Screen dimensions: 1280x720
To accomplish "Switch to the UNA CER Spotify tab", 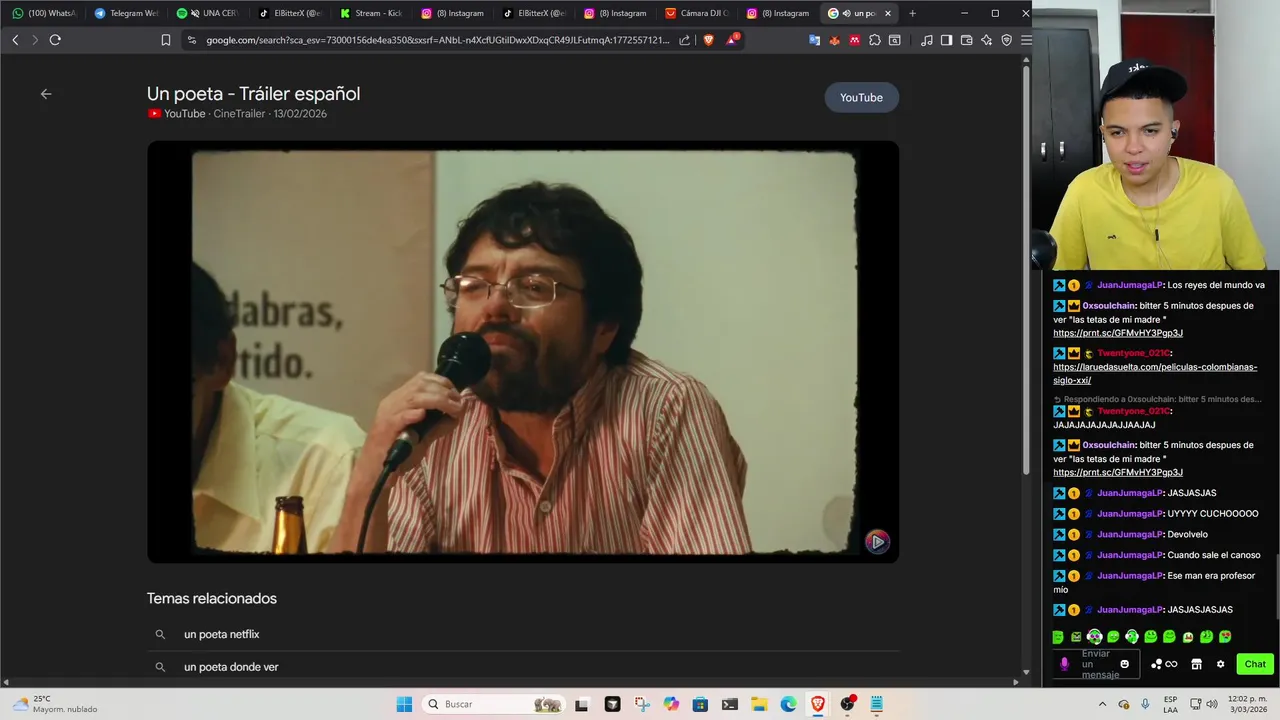I will point(208,13).
